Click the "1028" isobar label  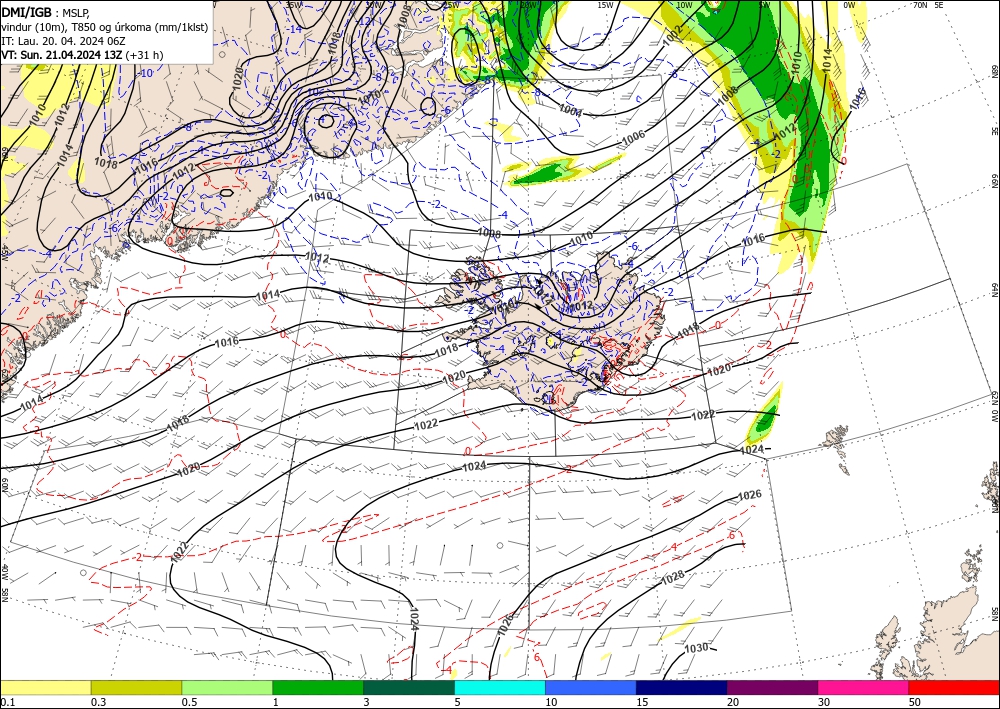673,577
